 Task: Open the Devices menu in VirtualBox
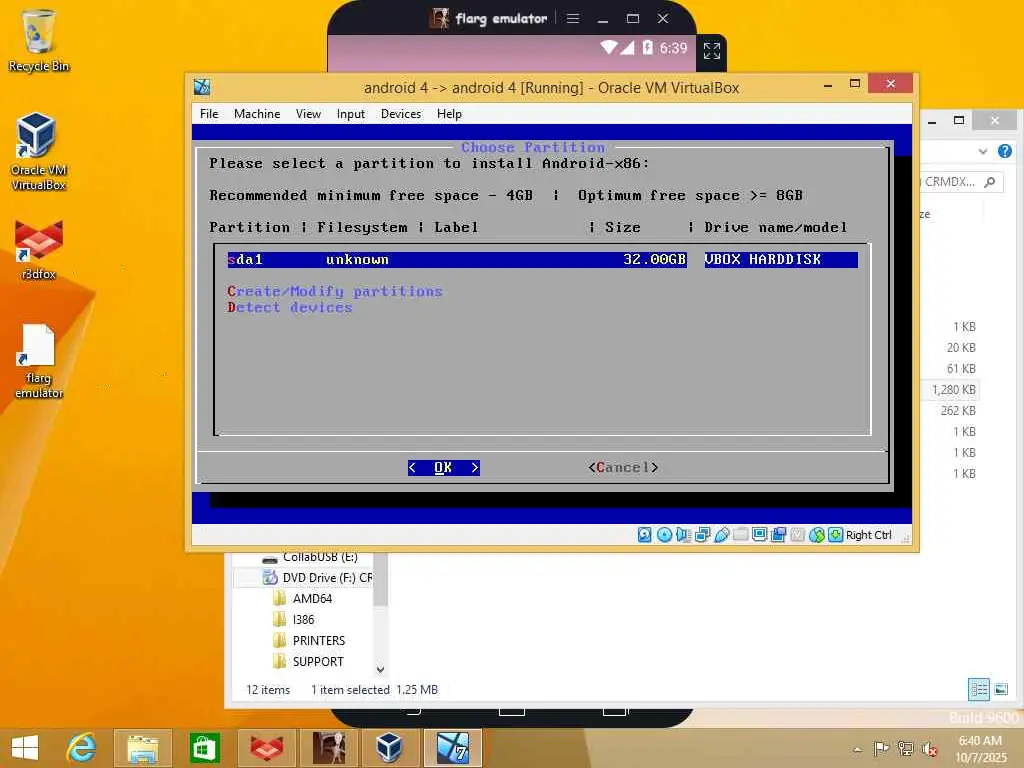click(401, 114)
